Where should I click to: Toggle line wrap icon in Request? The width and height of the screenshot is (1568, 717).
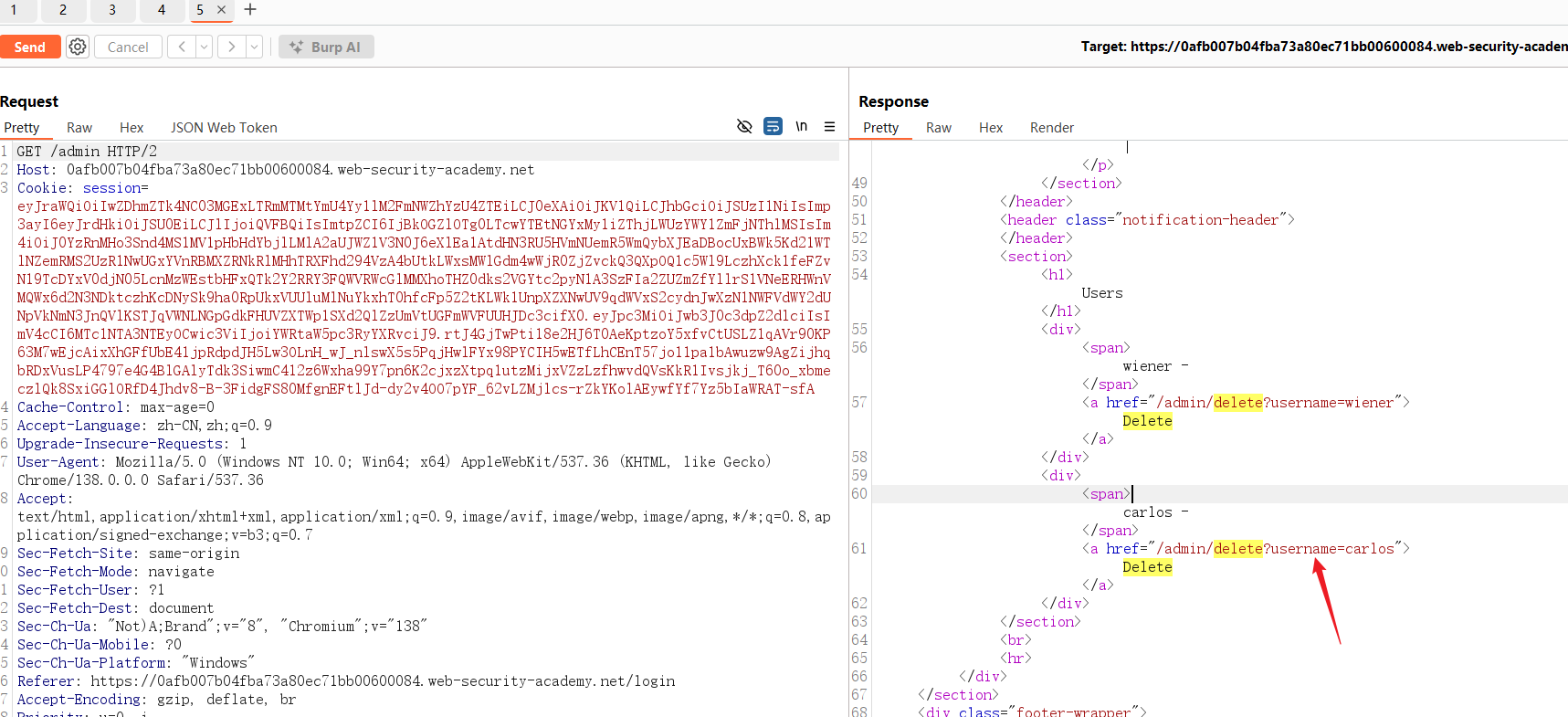[773, 127]
